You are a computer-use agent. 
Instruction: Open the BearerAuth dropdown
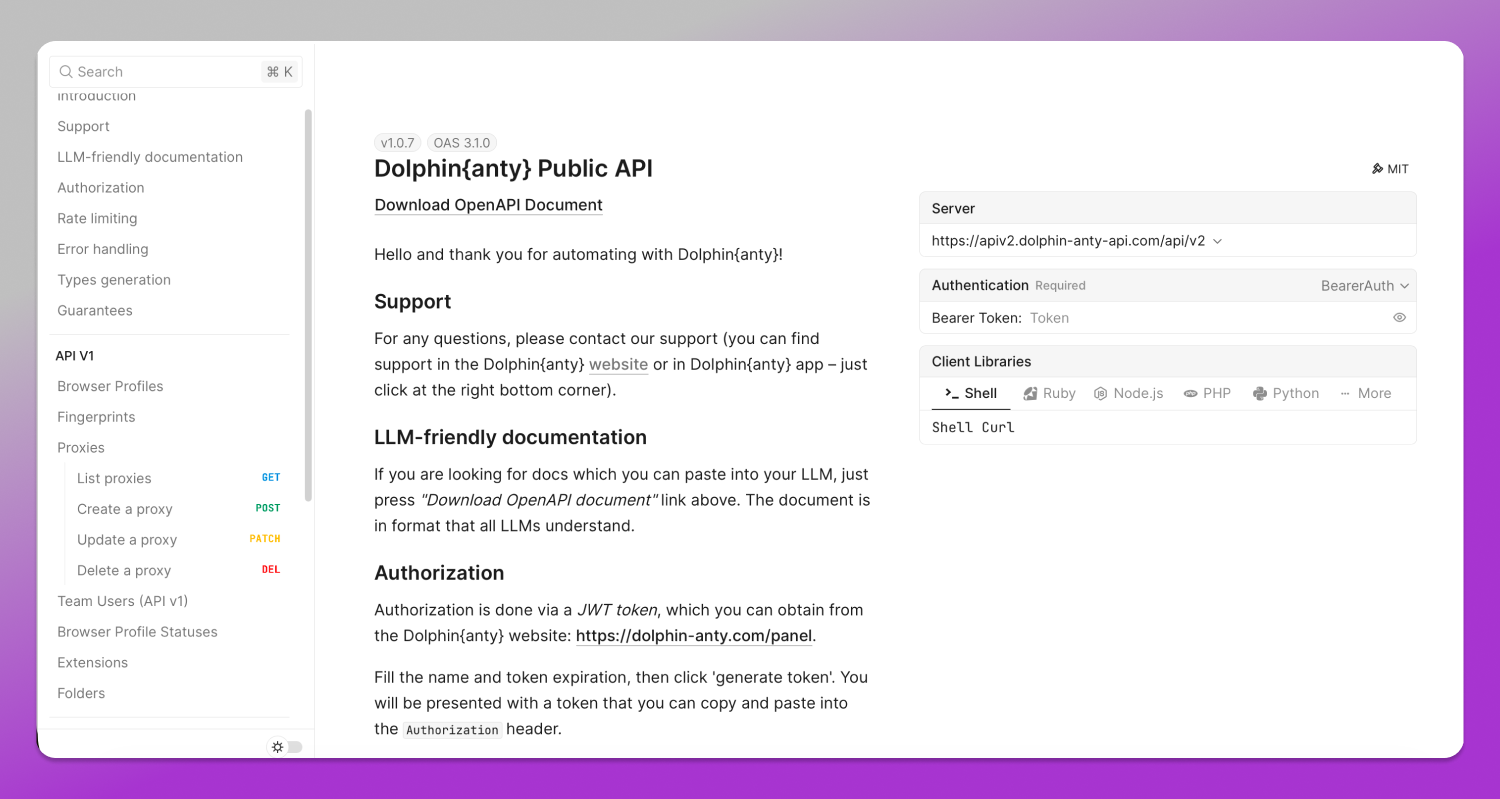click(1365, 285)
